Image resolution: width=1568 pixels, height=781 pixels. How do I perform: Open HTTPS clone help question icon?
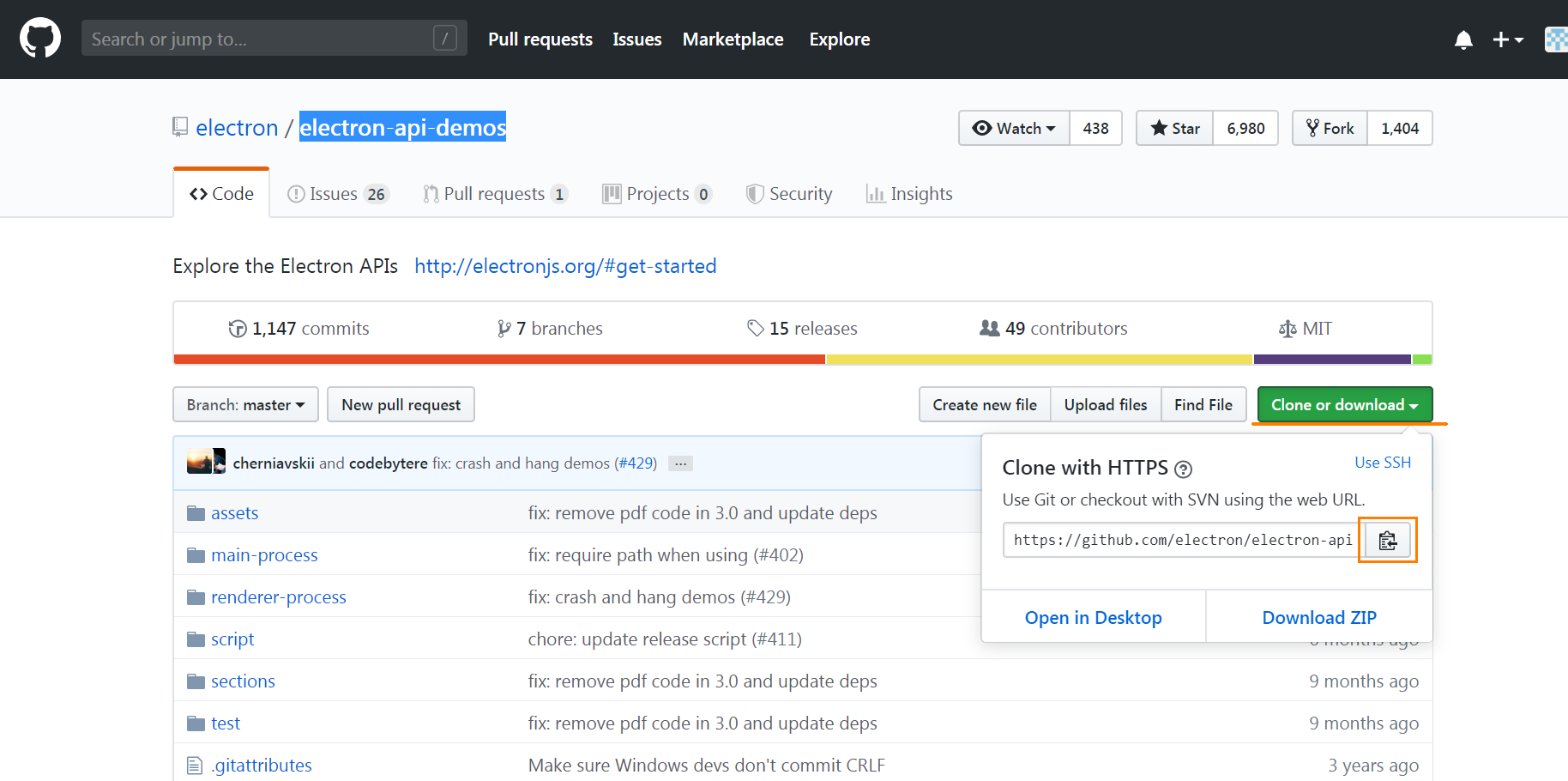1183,469
